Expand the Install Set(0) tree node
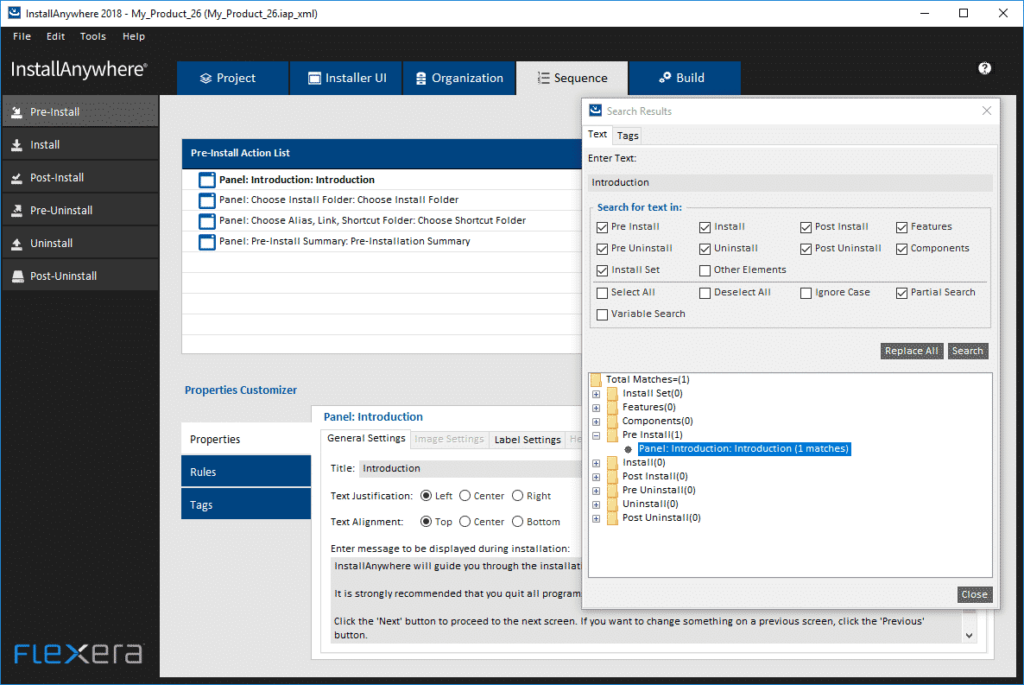 tap(596, 394)
